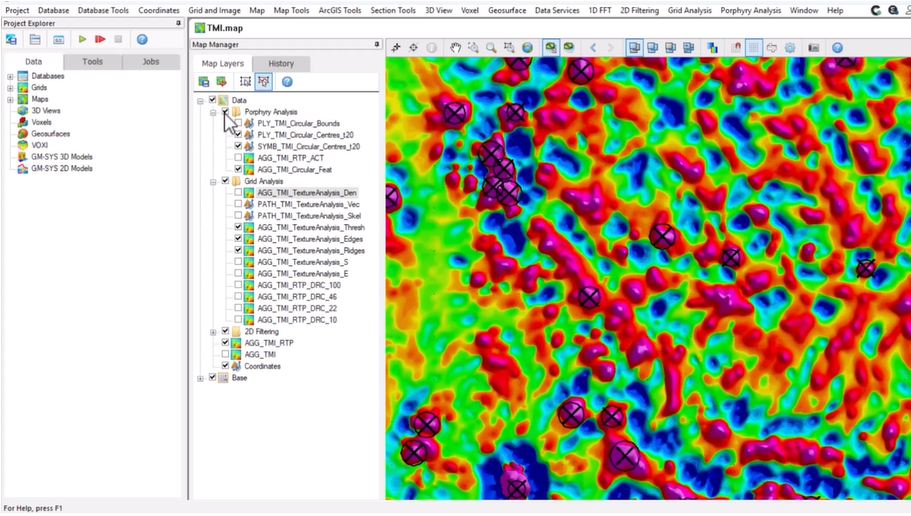Select the AGG_TMI_TextureAnalysis_Ridges layer row
The height and width of the screenshot is (516, 911).
pyautogui.click(x=311, y=250)
